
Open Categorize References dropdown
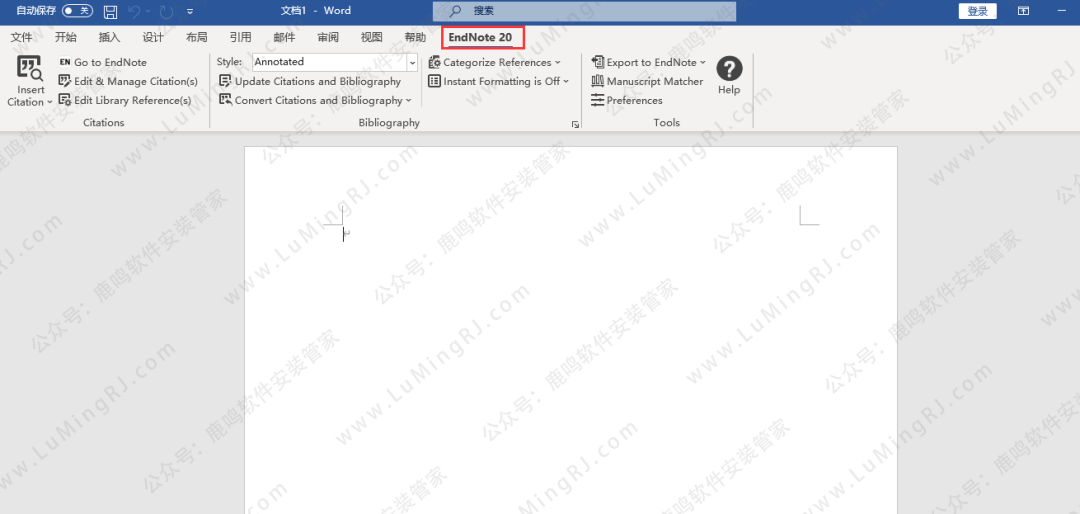click(x=494, y=62)
